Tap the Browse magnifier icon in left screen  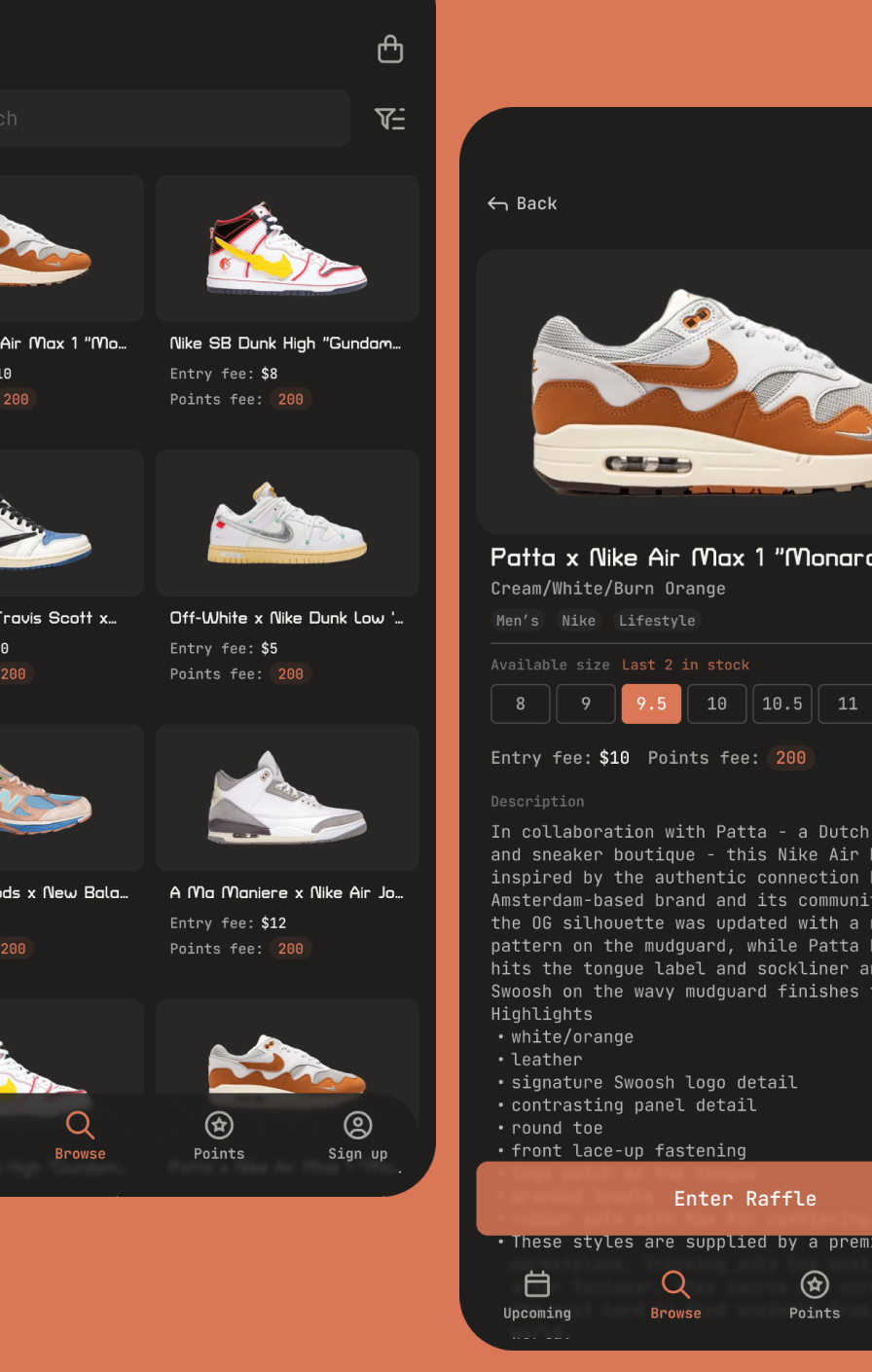(x=80, y=1125)
